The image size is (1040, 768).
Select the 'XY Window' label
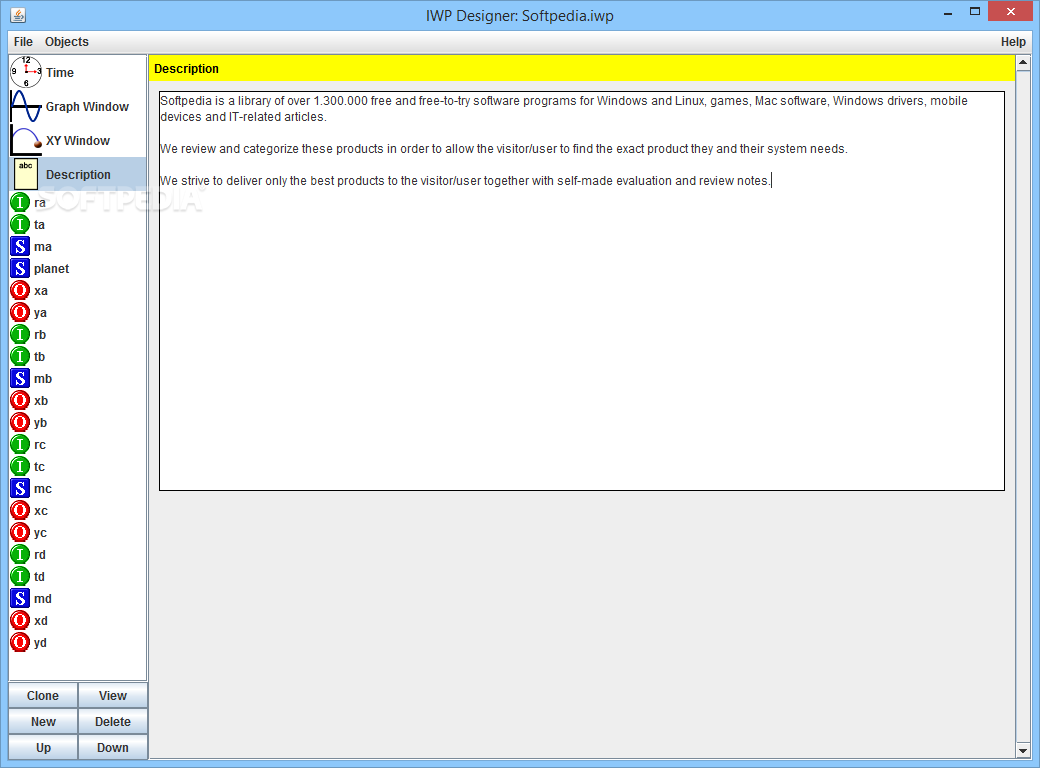click(78, 141)
